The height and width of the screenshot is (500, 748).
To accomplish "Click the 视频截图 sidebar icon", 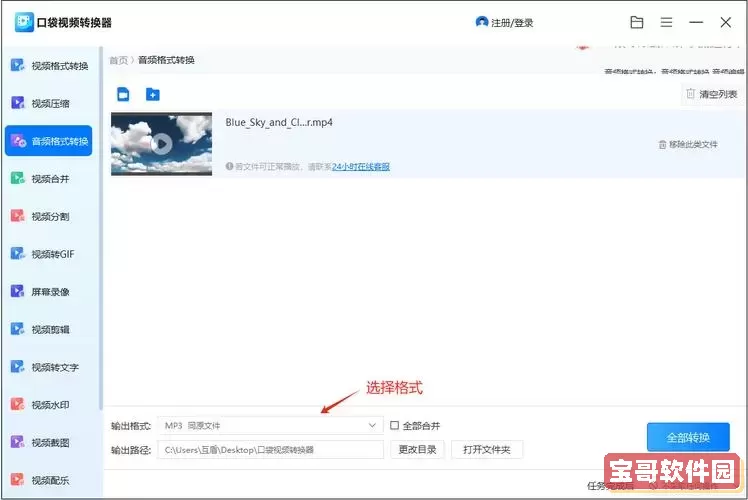I will click(x=17, y=442).
